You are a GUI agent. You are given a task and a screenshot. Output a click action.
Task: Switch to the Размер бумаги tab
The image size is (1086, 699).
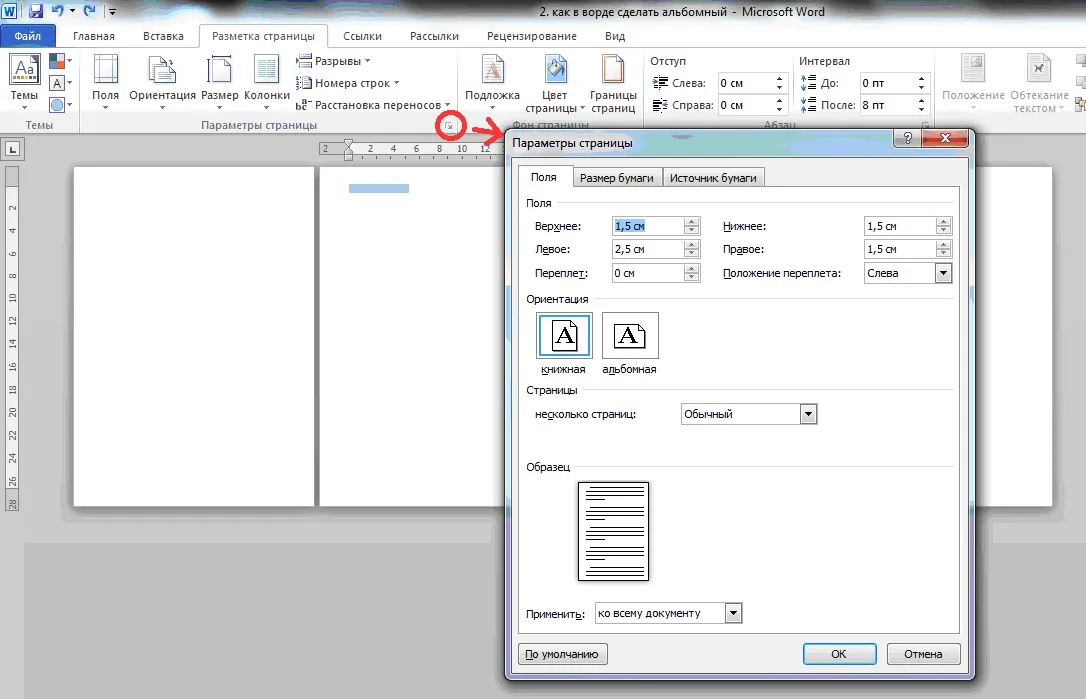tap(617, 177)
